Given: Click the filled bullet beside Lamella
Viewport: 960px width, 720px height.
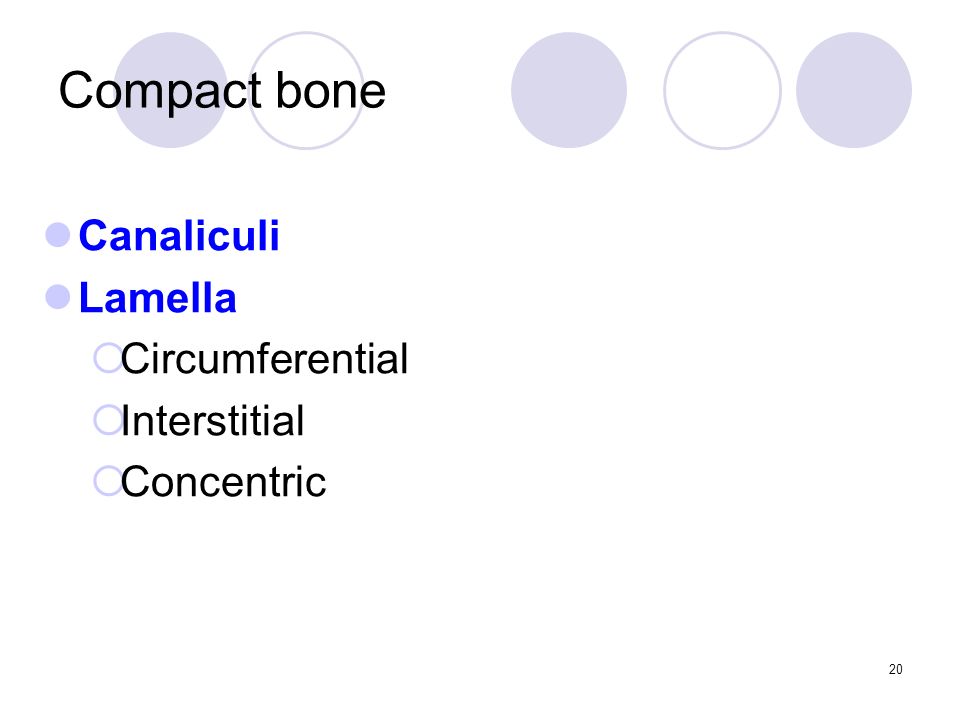Looking at the screenshot, I should pyautogui.click(x=58, y=298).
